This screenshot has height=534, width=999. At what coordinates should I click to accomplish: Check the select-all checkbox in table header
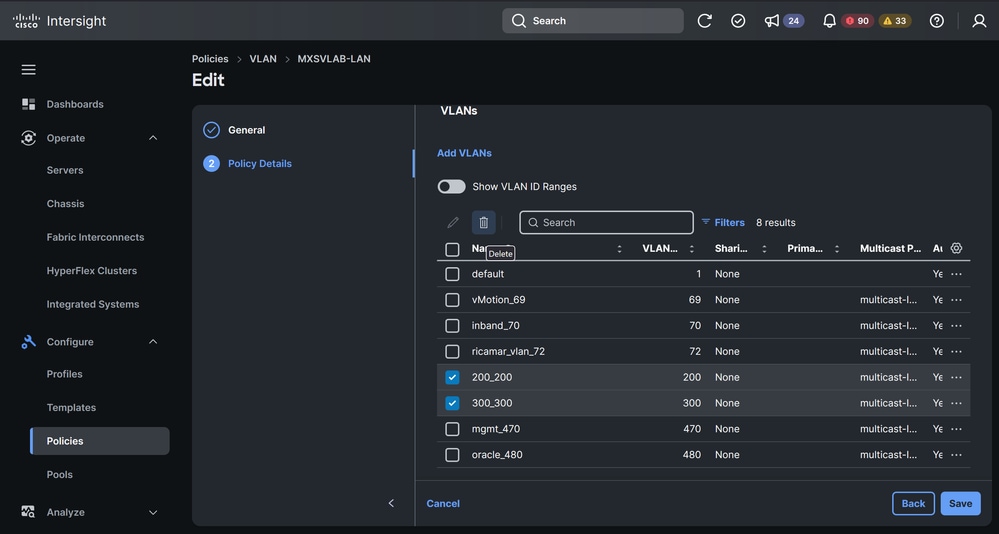point(452,249)
